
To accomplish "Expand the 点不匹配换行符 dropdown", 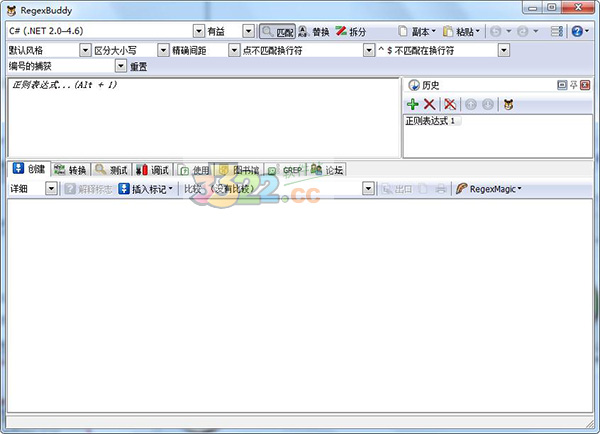I will point(368,50).
